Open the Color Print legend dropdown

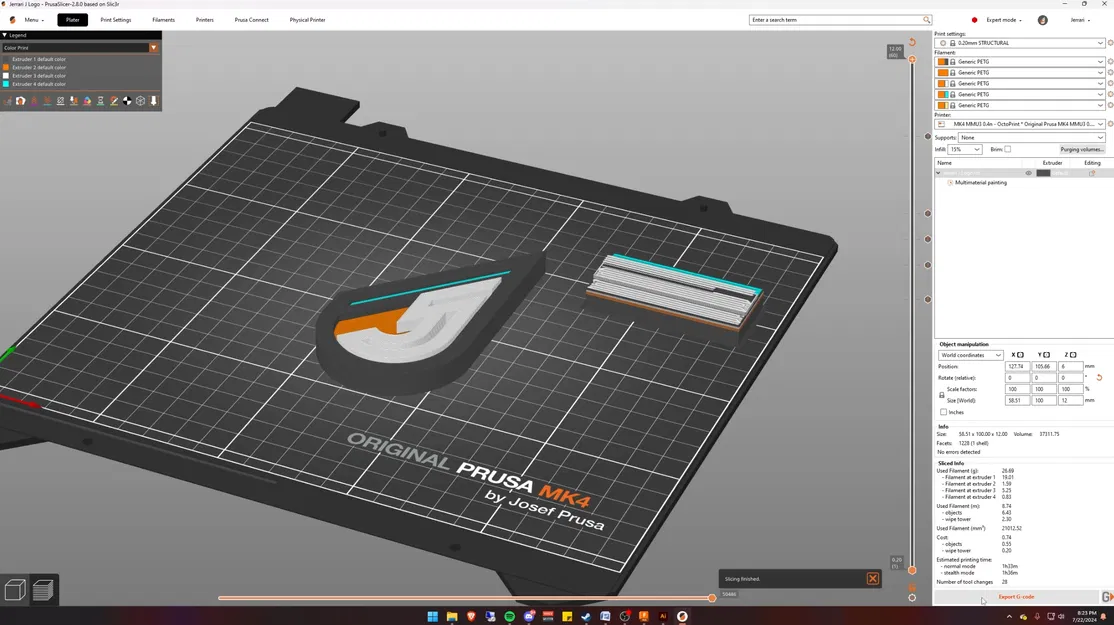point(153,47)
